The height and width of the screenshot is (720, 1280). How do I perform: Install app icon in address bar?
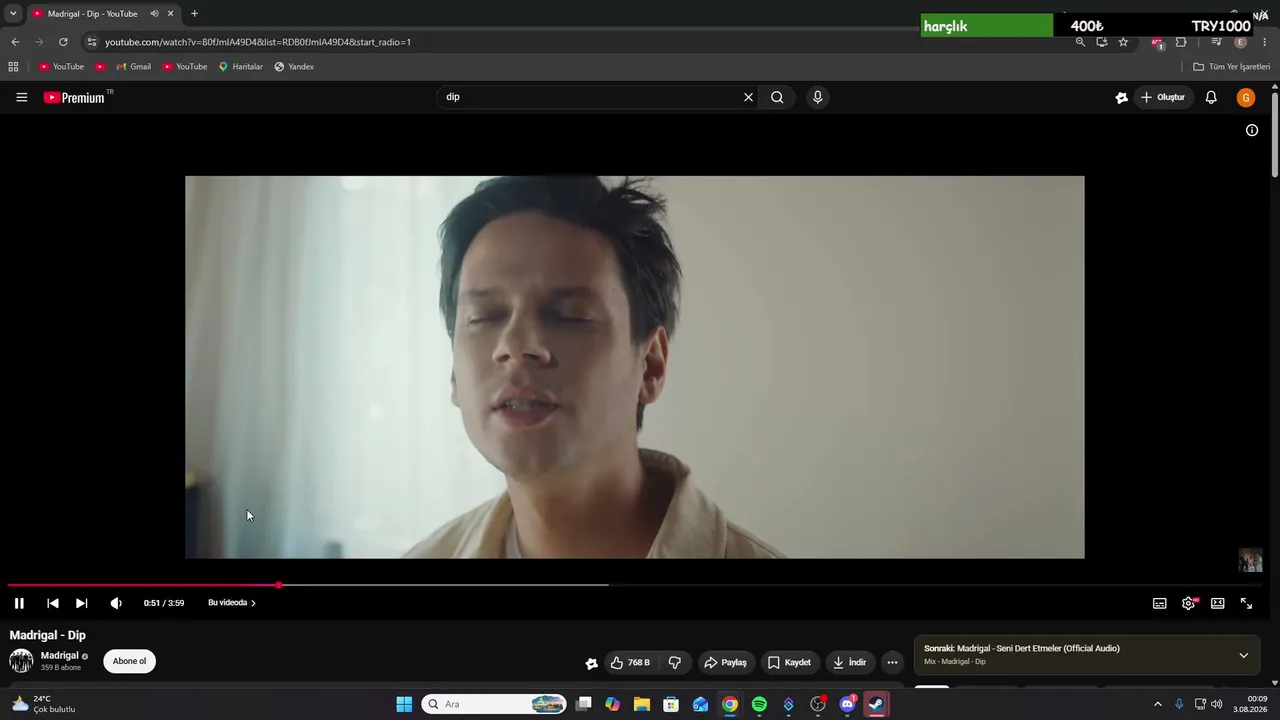(x=1101, y=42)
